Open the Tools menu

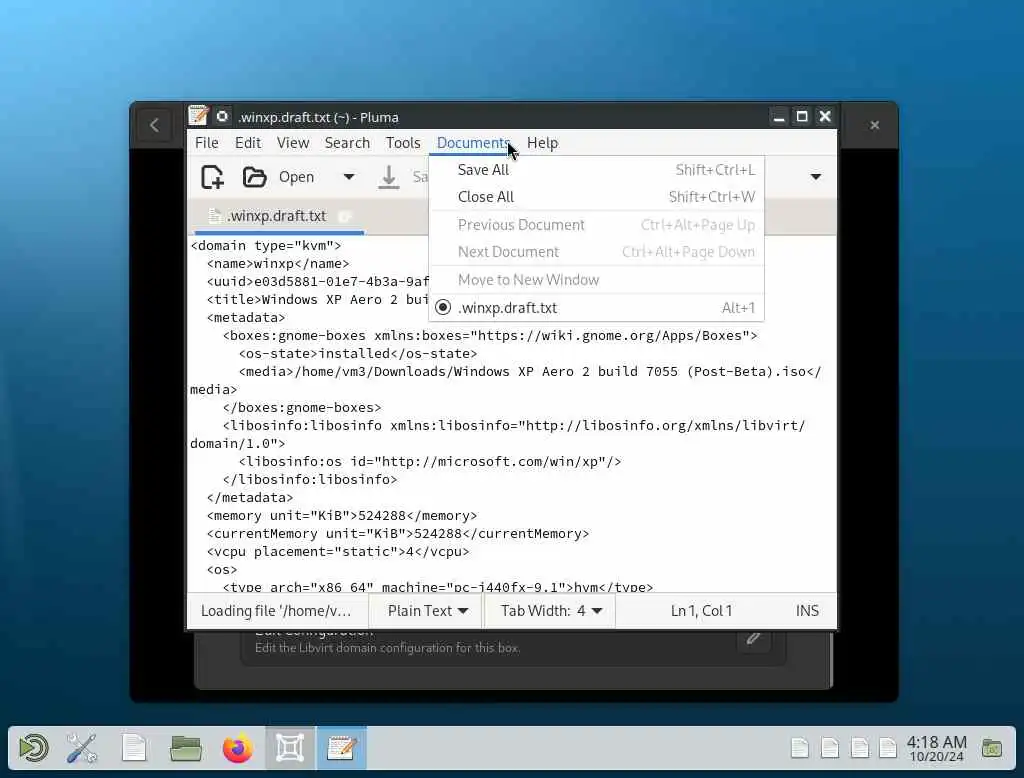point(403,143)
